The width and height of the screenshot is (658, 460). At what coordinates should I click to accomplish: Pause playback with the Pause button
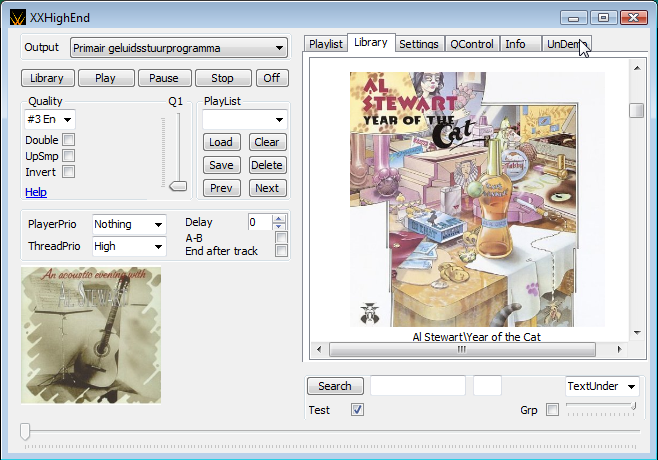pyautogui.click(x=164, y=78)
